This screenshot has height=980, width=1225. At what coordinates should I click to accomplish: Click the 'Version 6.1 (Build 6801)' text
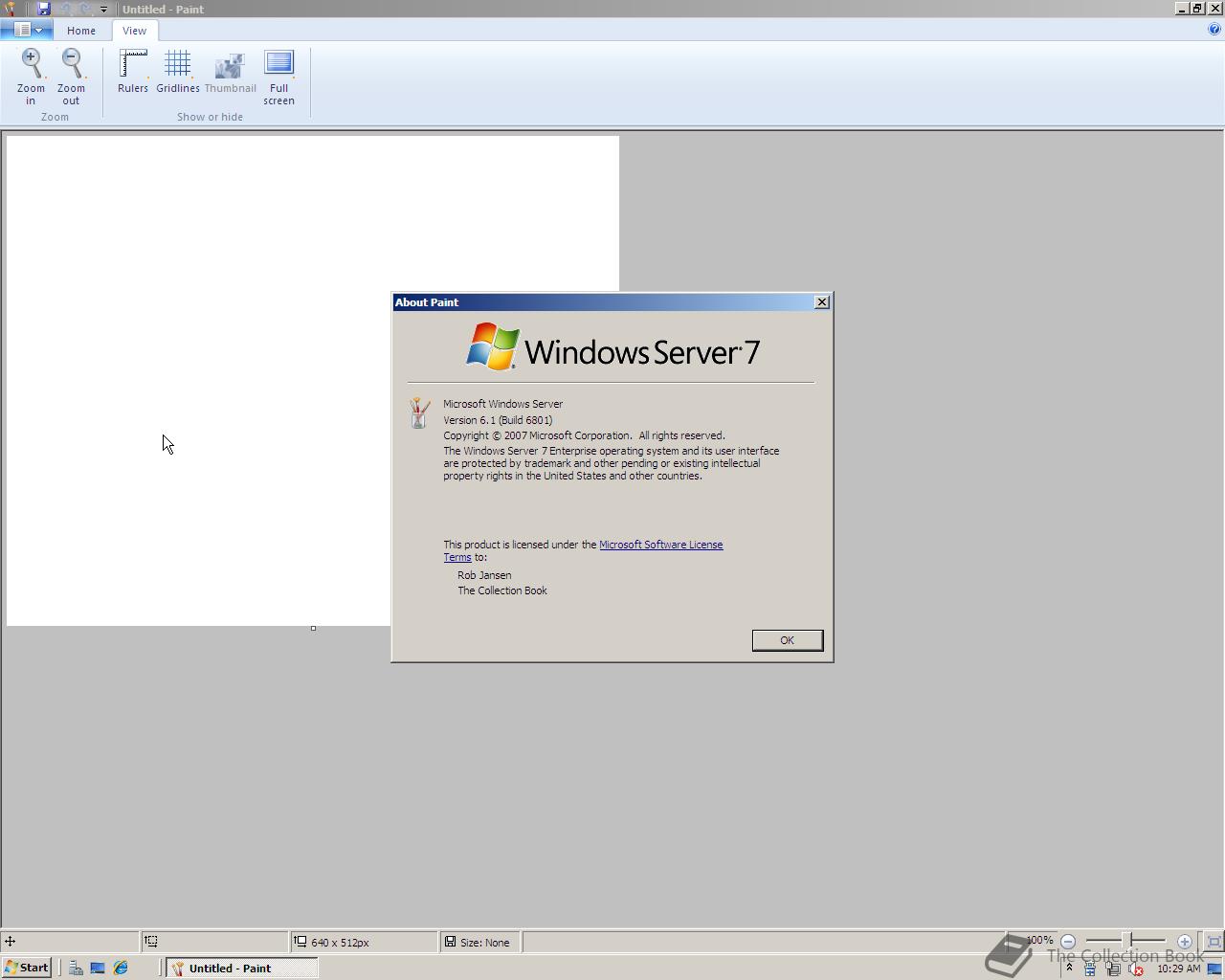pos(498,420)
